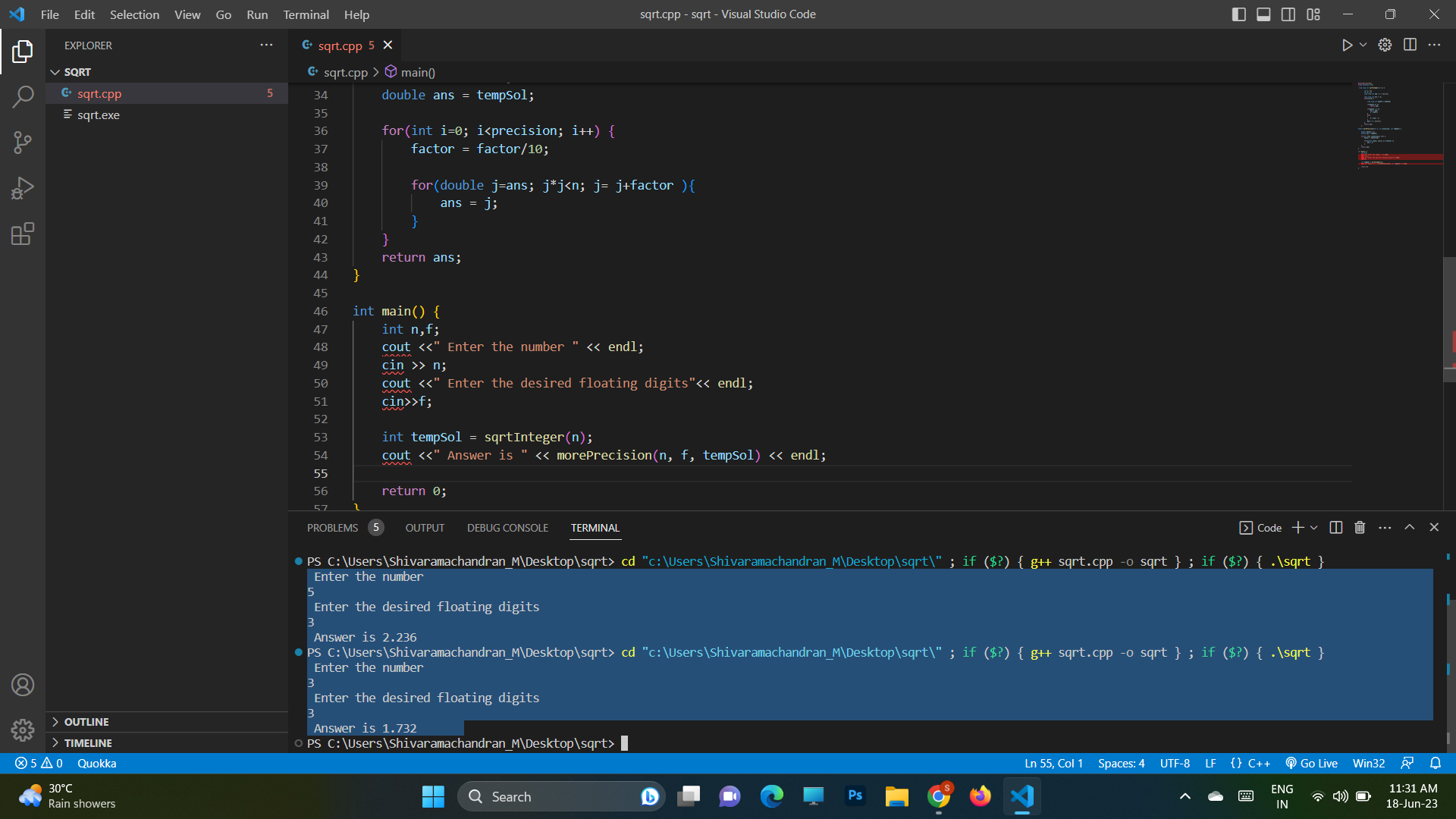Run the C++ file with play button
This screenshot has width=1456, height=819.
1347,45
